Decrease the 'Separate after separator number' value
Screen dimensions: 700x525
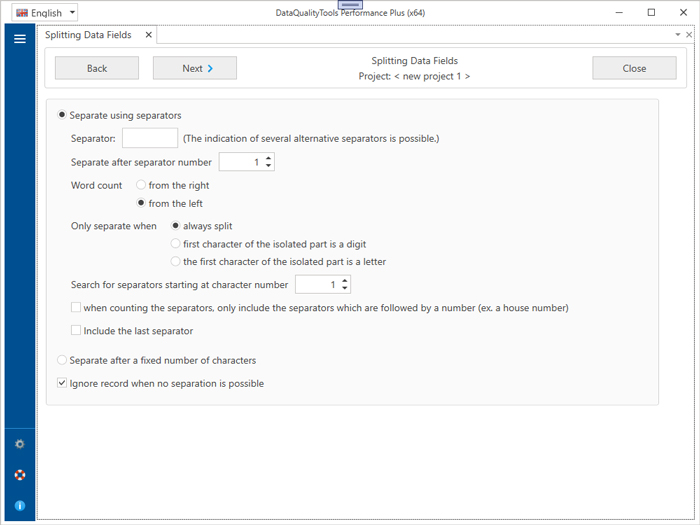(268, 165)
